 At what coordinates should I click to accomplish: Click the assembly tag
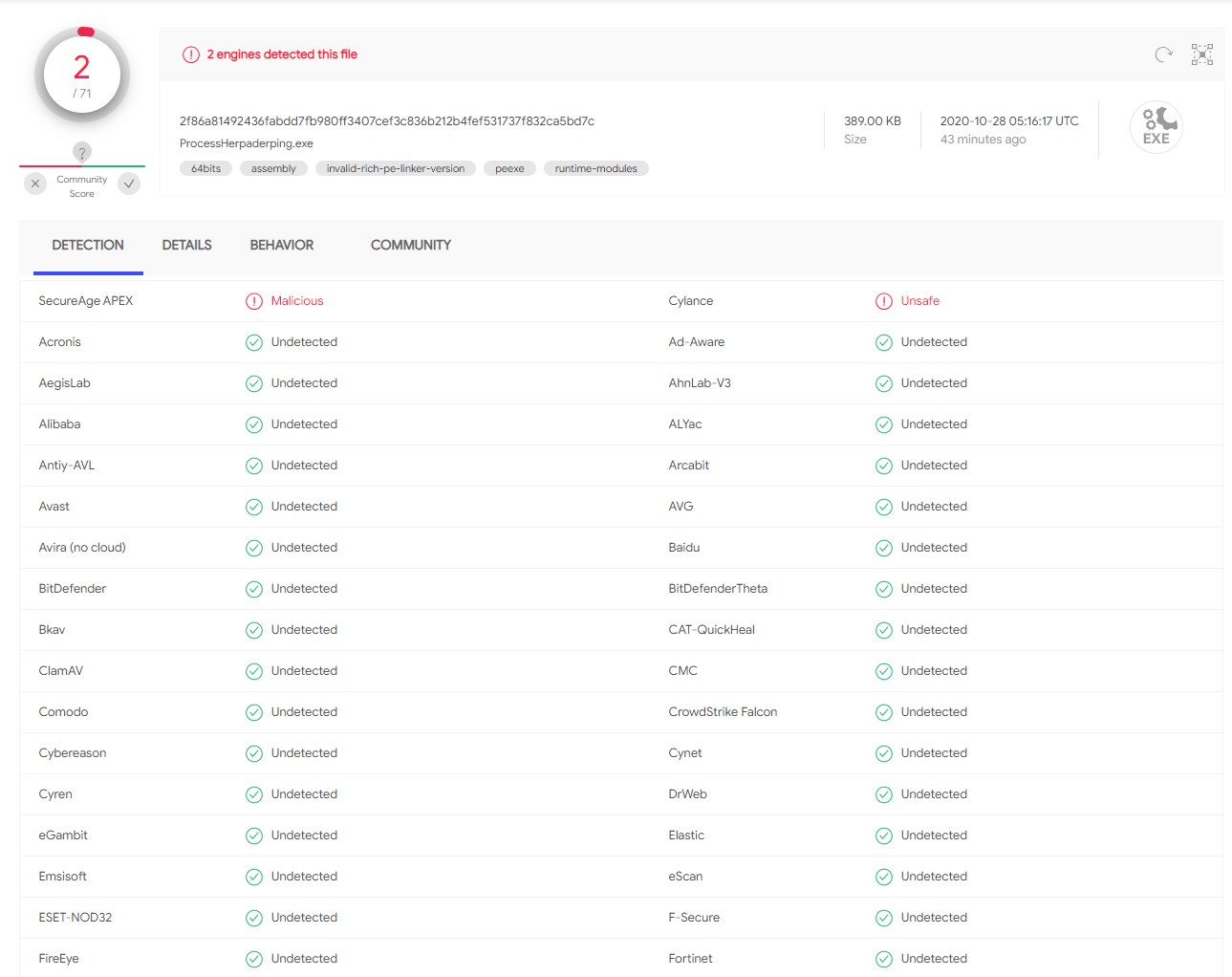[273, 168]
